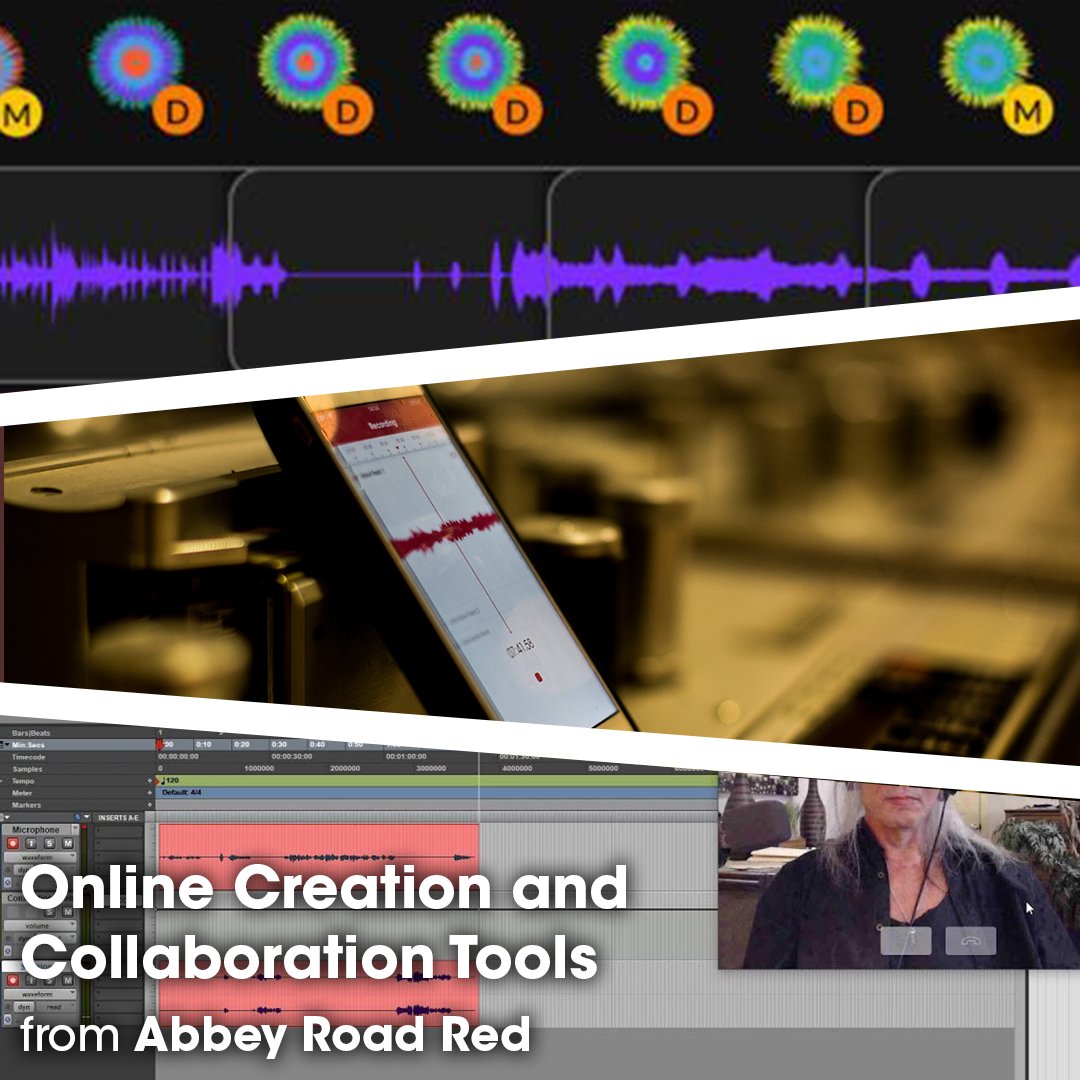Screen dimensions: 1080x1080
Task: Open the dropdown arrow left of INSERTS A-E
Action: (86, 818)
